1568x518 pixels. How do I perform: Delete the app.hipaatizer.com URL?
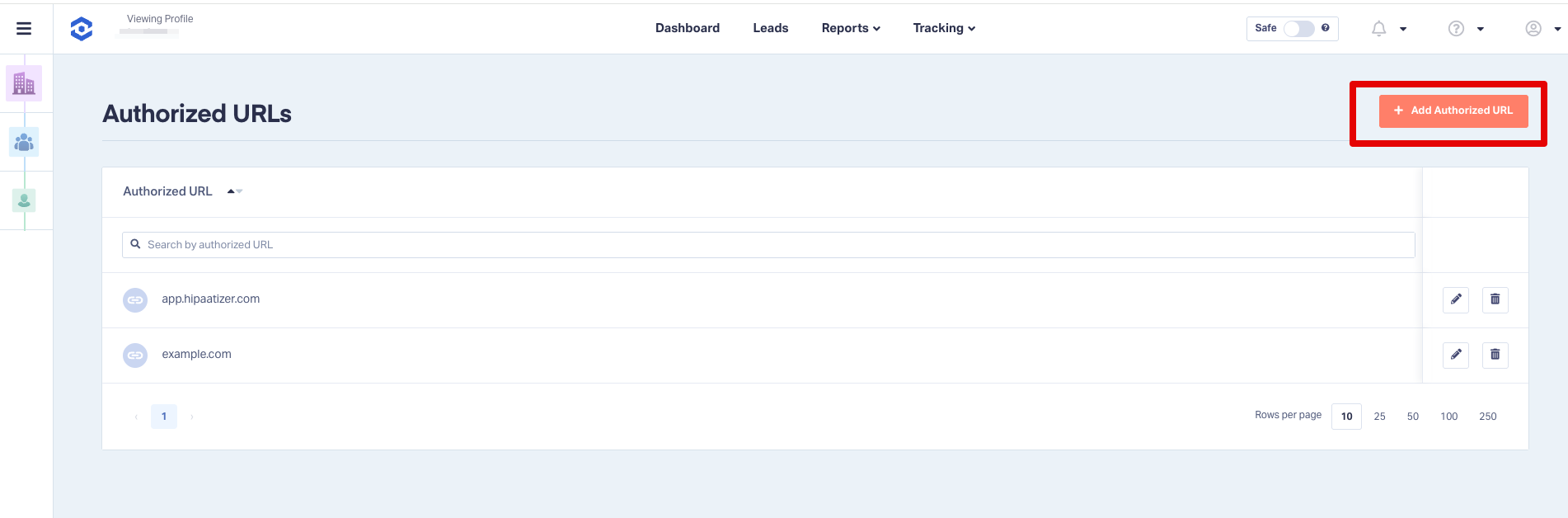1495,299
